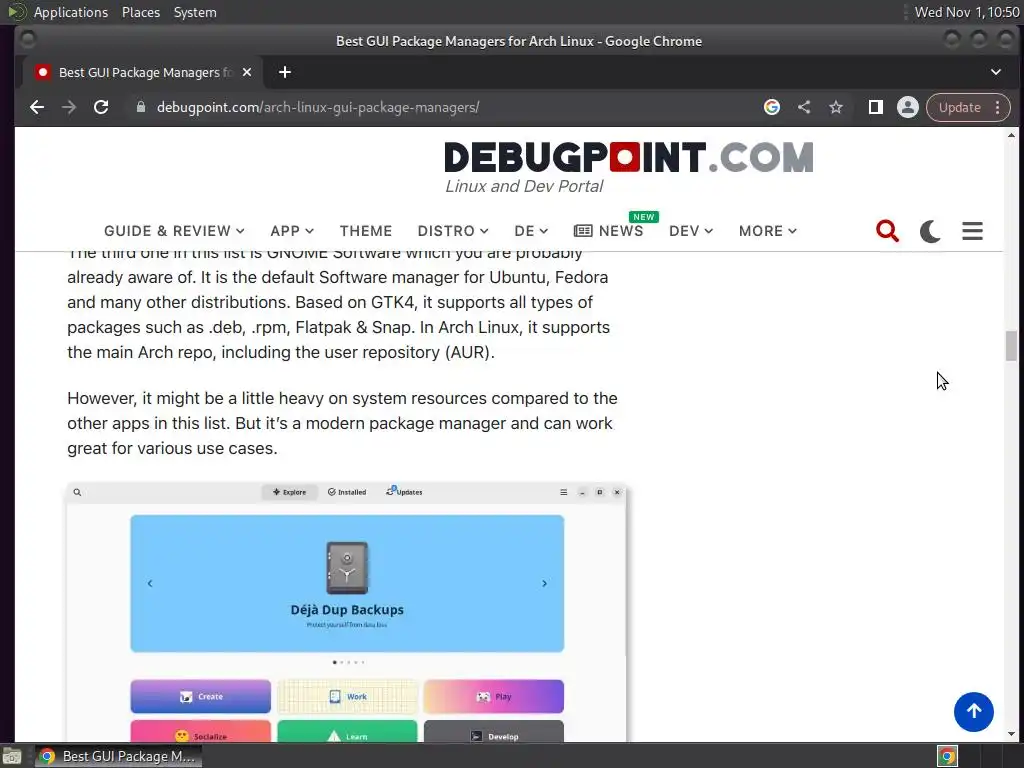
Task: Bookmark this page with the star
Action: (x=836, y=107)
